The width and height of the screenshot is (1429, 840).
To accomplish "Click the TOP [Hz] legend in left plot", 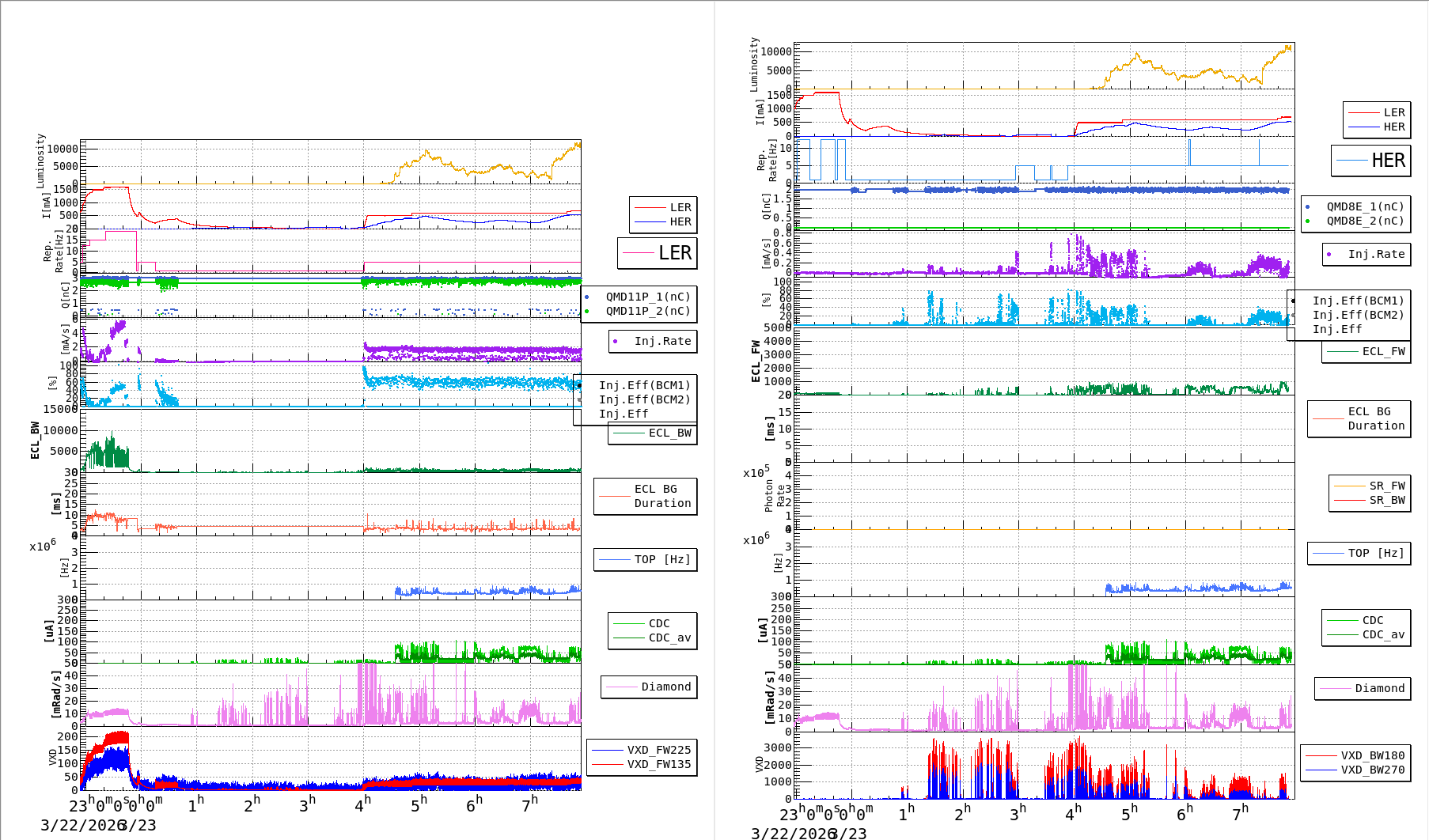I will tap(646, 559).
